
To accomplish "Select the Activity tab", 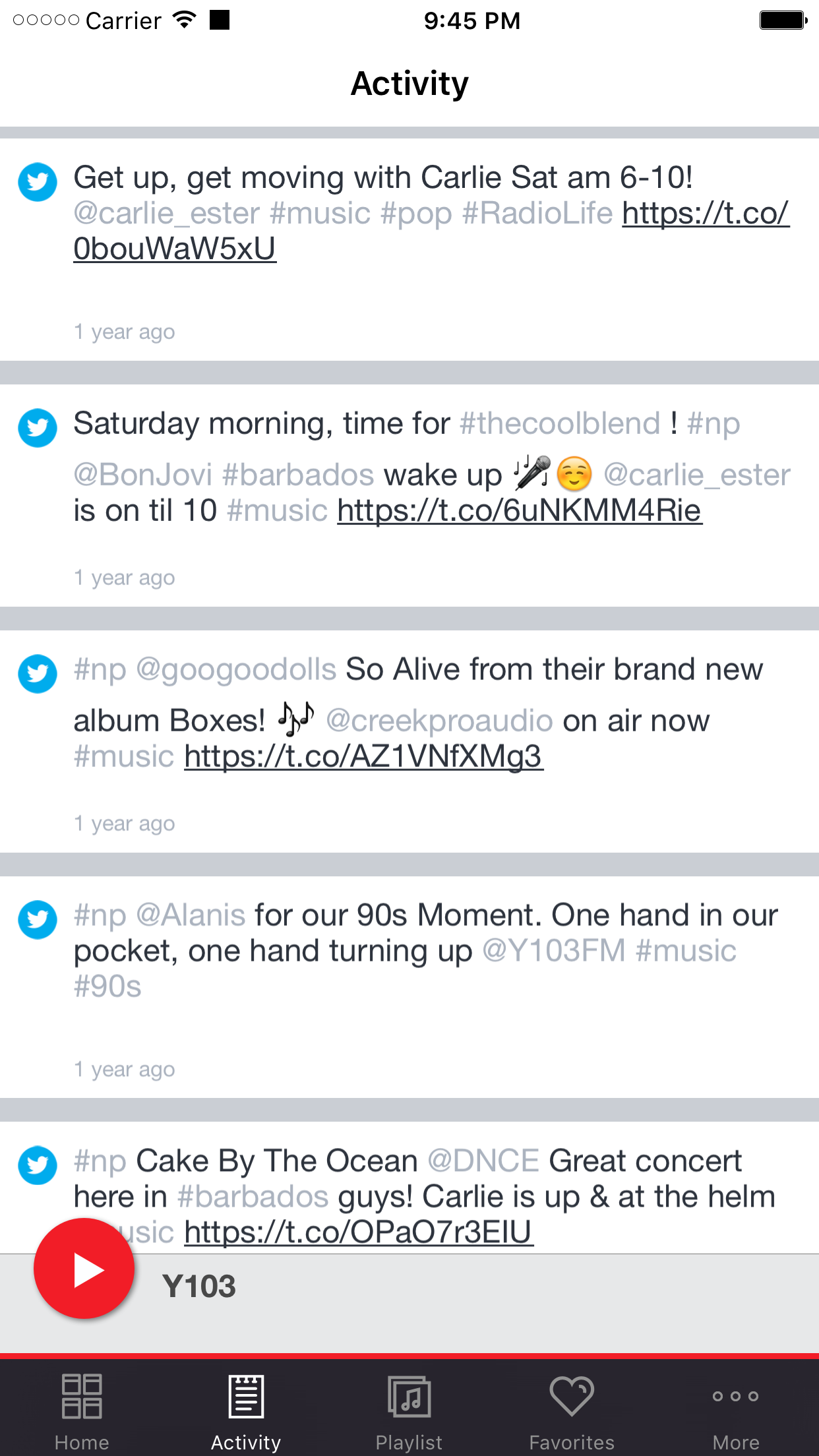I will [246, 1411].
